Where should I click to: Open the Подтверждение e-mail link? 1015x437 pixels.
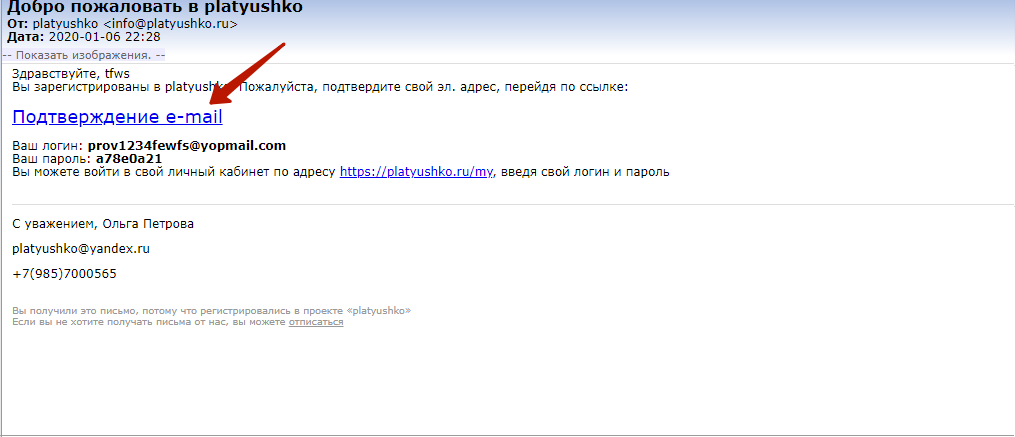tap(117, 117)
